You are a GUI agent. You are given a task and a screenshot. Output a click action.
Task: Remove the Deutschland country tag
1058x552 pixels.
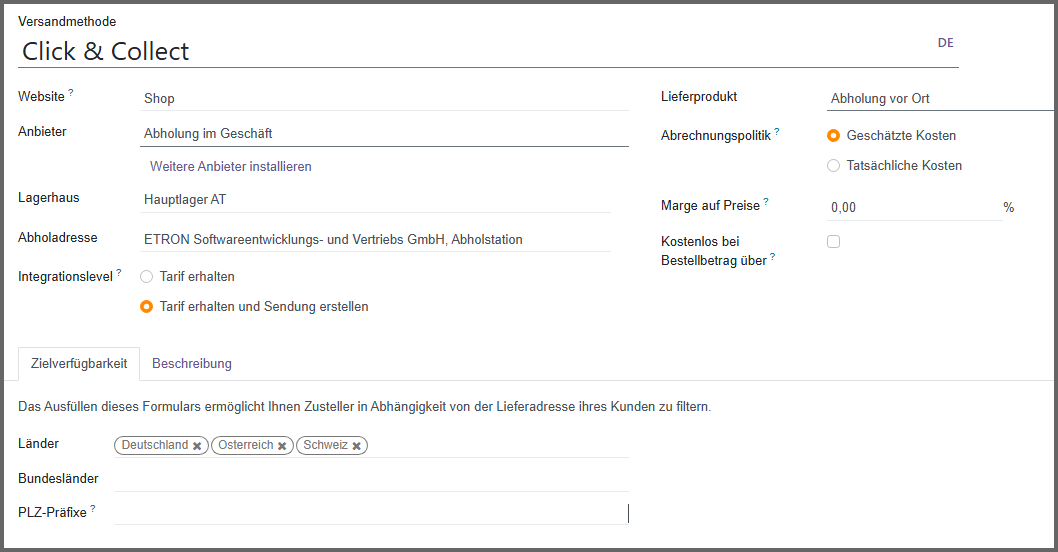click(x=197, y=446)
